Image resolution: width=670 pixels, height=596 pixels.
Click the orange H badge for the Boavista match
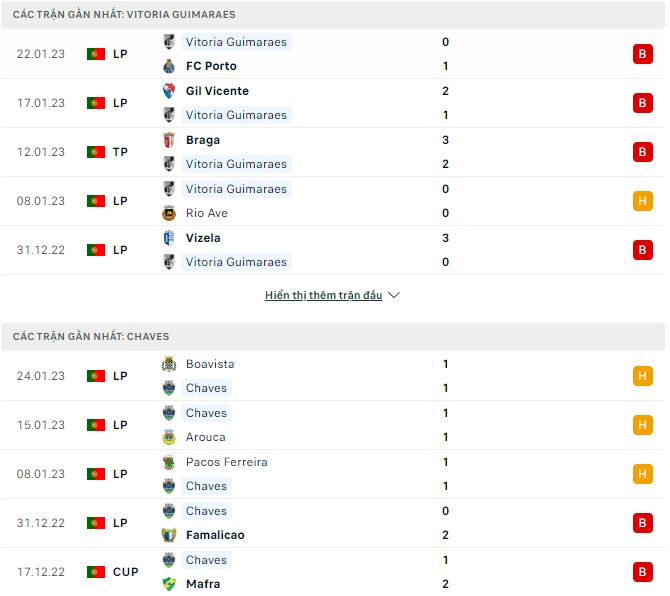tap(642, 376)
